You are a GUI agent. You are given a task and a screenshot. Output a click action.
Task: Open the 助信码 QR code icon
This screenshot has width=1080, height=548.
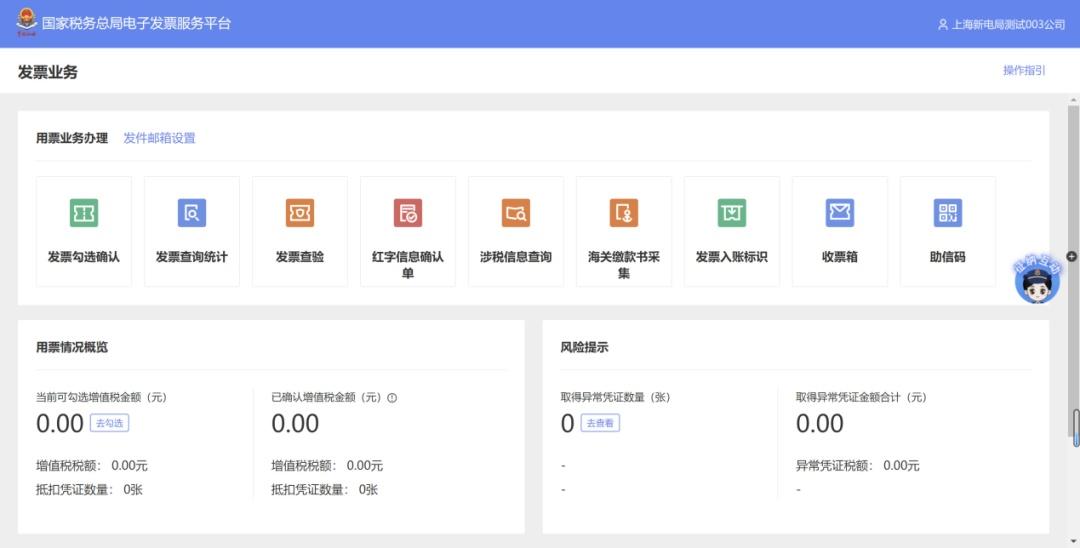pyautogui.click(x=948, y=213)
